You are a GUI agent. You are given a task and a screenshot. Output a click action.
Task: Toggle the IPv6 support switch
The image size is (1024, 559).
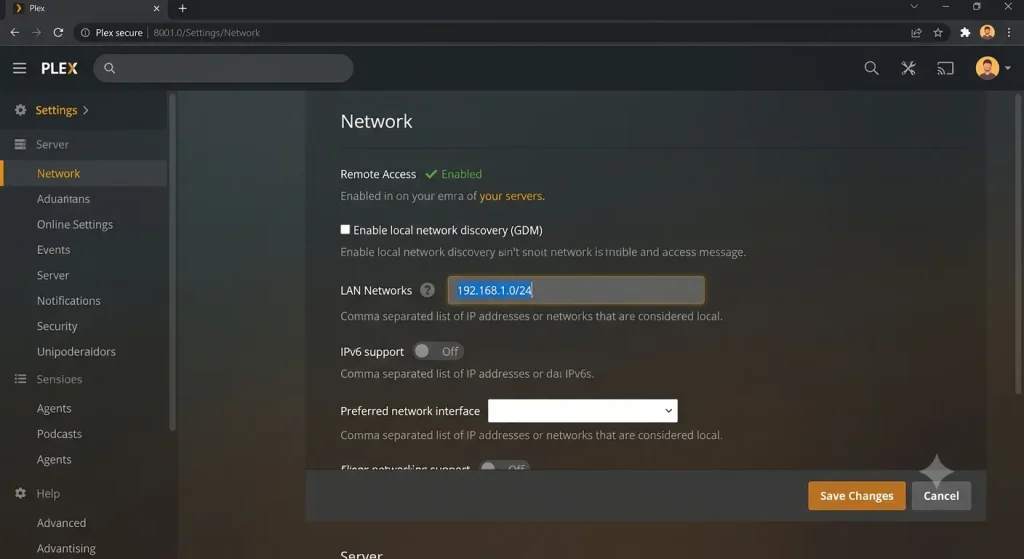(438, 351)
